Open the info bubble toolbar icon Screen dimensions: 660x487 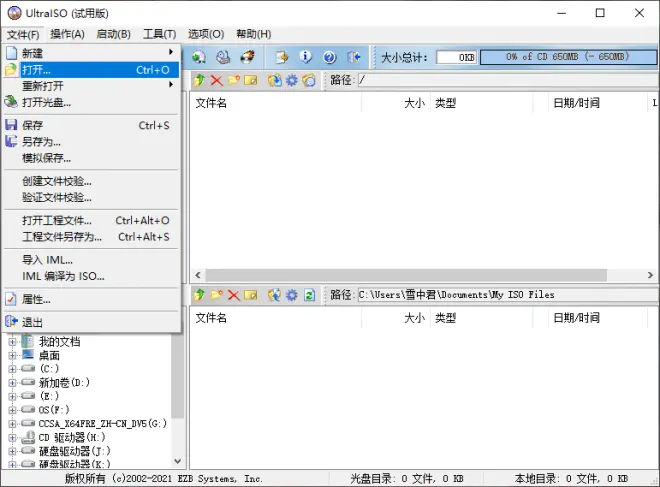click(x=306, y=57)
